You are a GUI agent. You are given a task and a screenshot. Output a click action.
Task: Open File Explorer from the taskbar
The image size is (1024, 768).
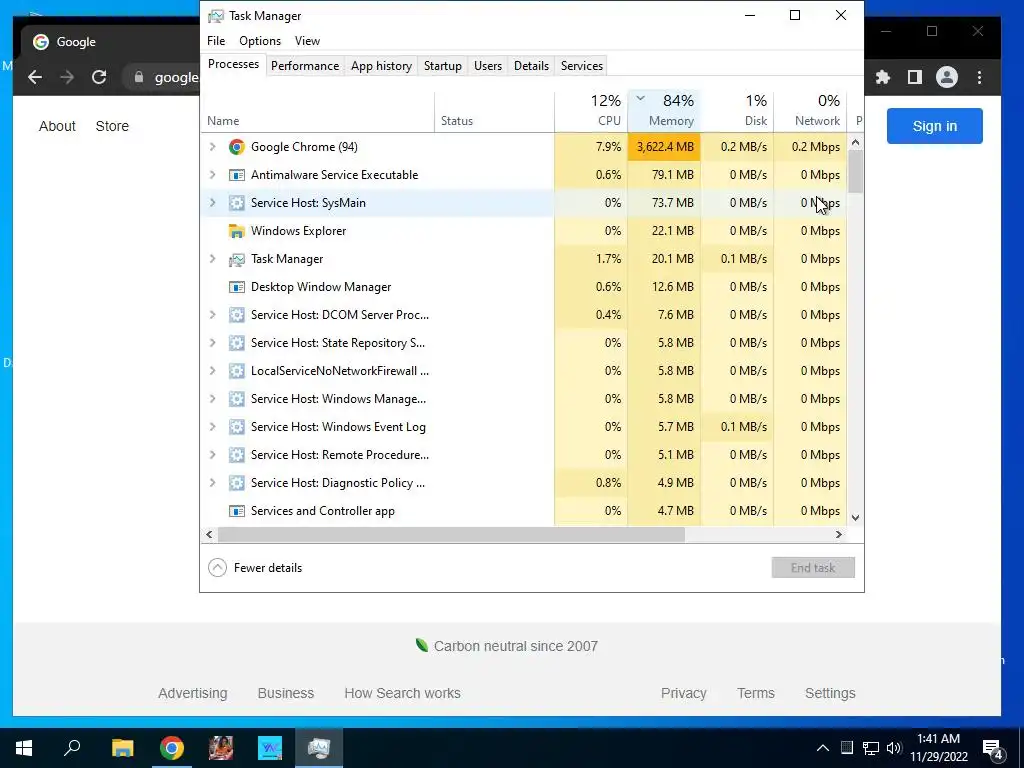[x=122, y=748]
